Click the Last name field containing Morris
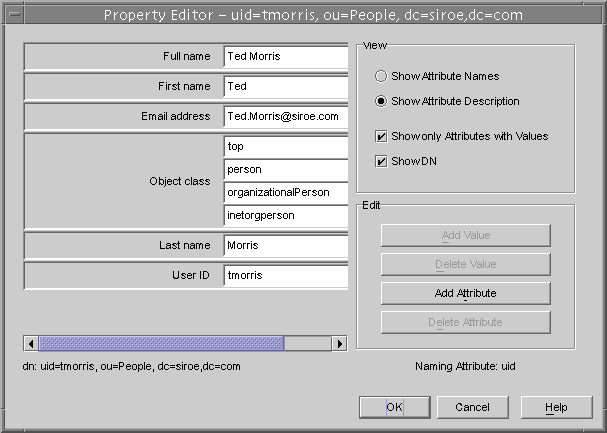The image size is (607, 433). tap(286, 245)
